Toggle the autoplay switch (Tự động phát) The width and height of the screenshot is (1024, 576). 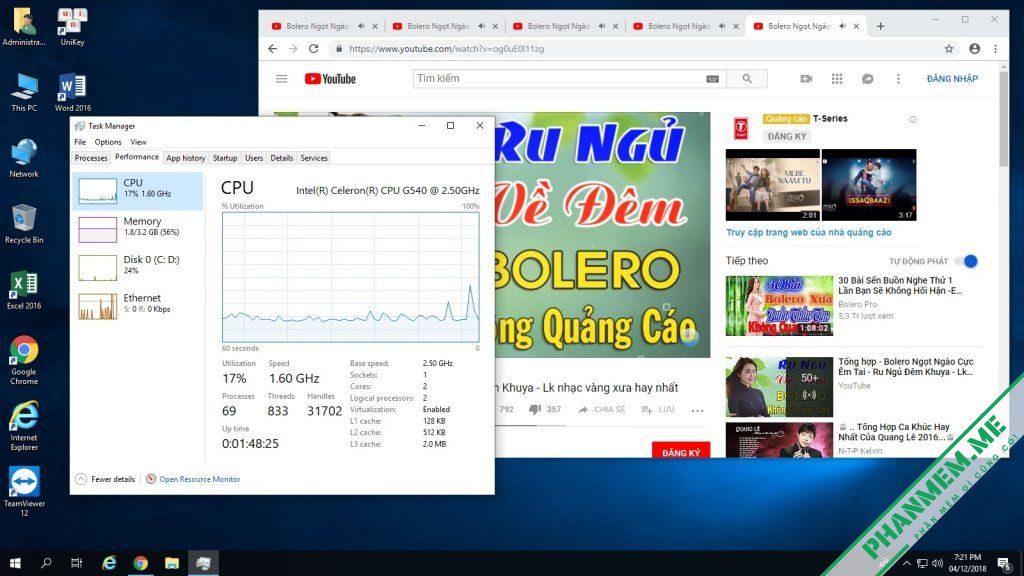point(967,261)
